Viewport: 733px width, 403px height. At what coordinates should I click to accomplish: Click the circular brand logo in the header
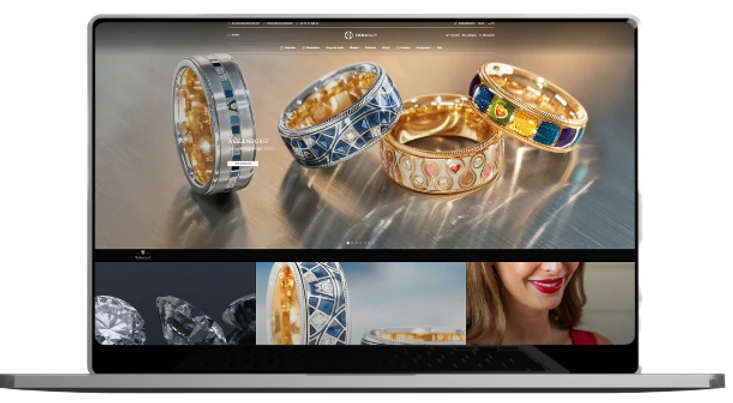(348, 35)
